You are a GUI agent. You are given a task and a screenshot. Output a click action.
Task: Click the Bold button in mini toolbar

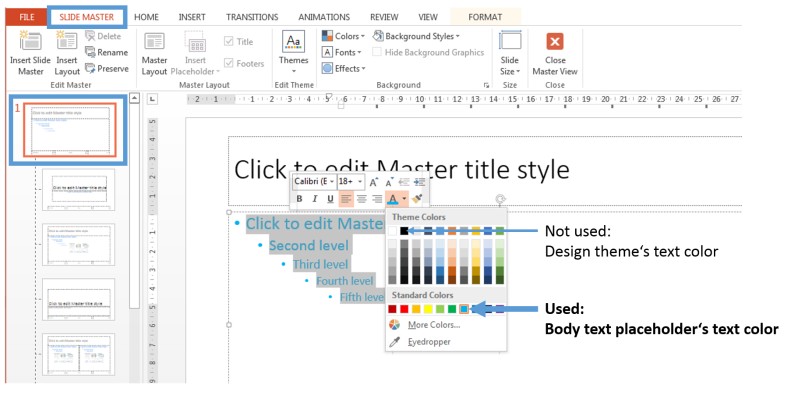click(299, 199)
